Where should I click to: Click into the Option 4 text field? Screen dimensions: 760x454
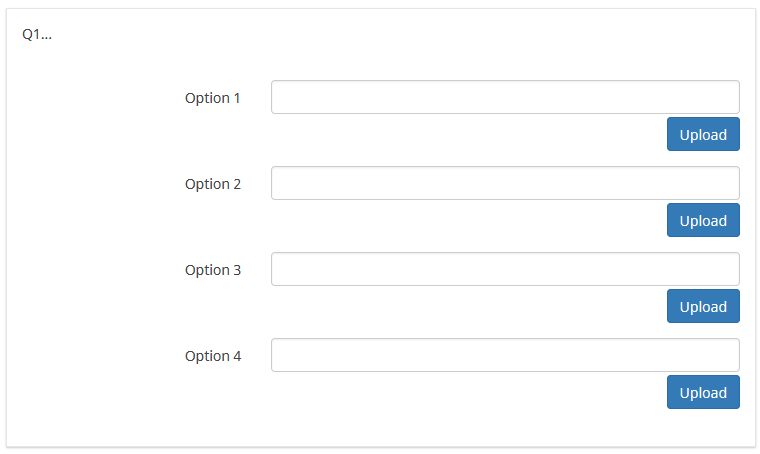(505, 355)
